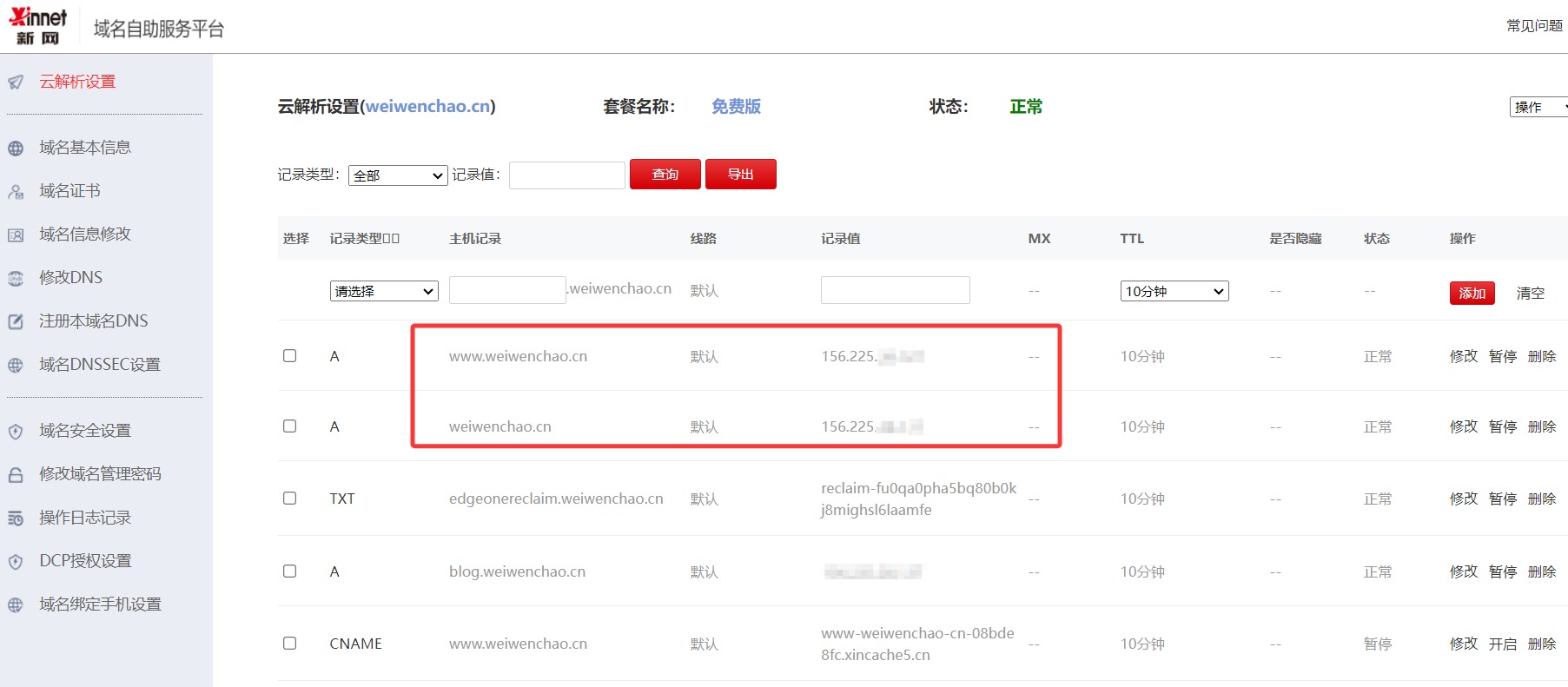Click 修改 for the blog.weiwenchao.cn record
The width and height of the screenshot is (1568, 687).
tap(1464, 571)
